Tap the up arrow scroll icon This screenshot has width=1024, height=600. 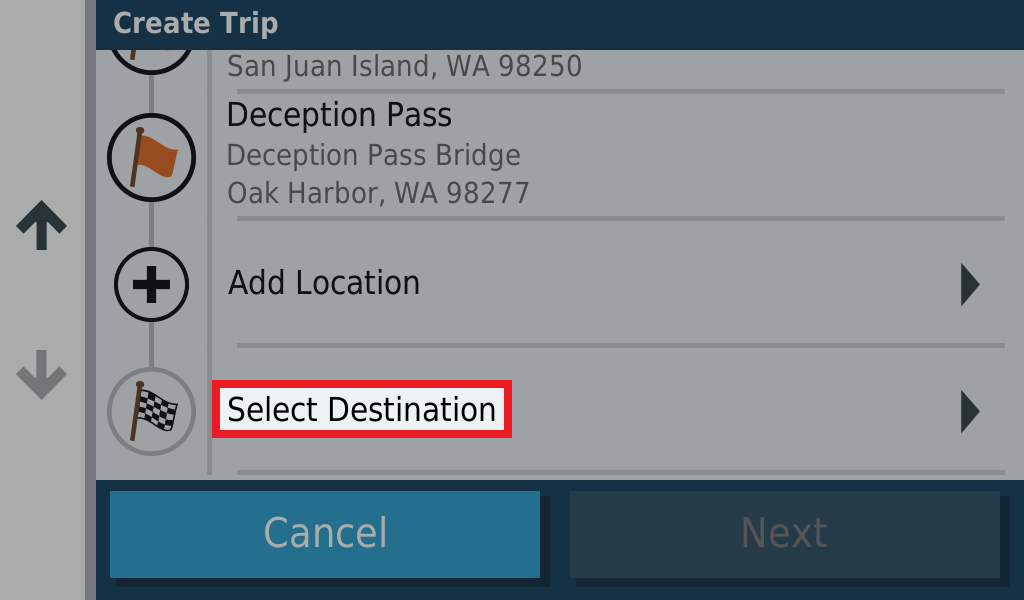[x=41, y=225]
